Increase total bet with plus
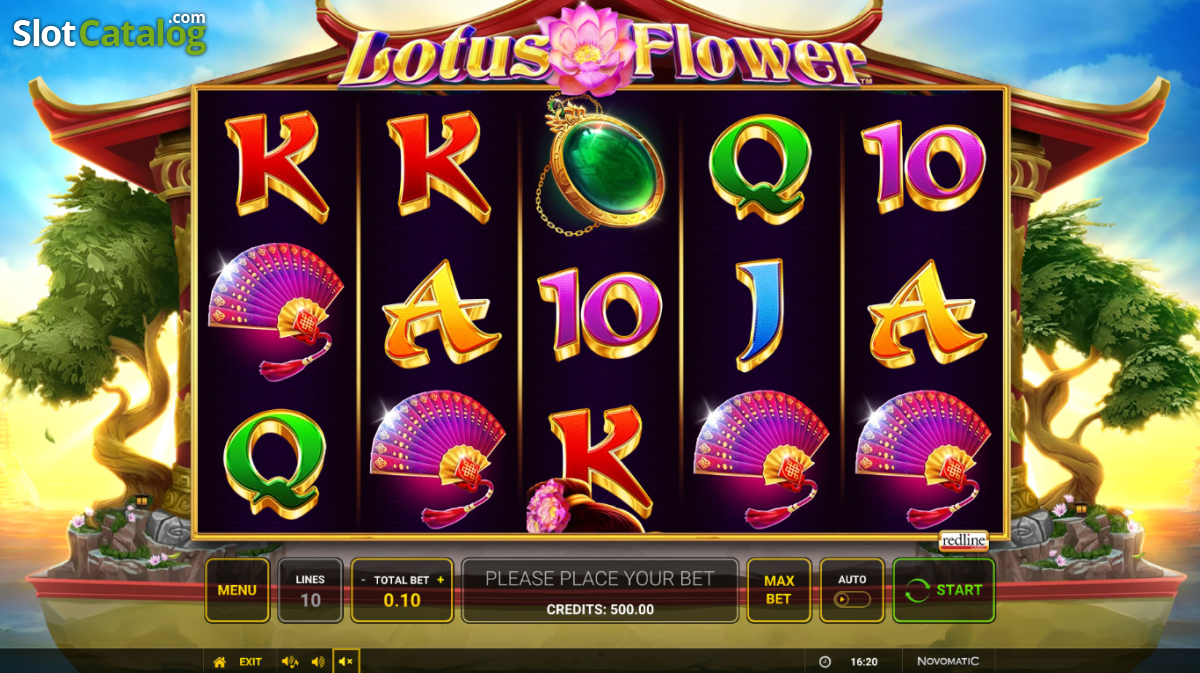Screen dimensions: 1200x673 [x=440, y=580]
